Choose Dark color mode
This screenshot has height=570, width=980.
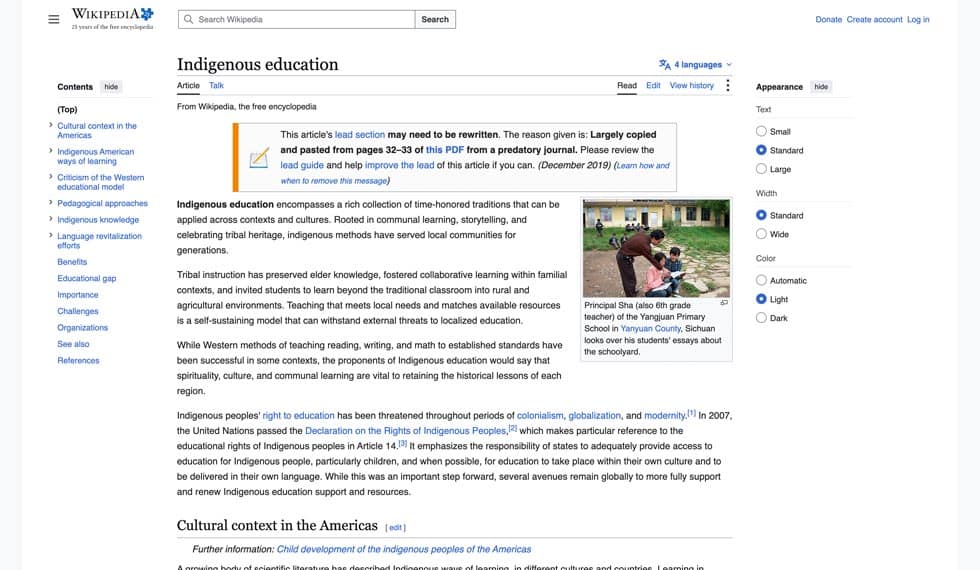point(761,318)
